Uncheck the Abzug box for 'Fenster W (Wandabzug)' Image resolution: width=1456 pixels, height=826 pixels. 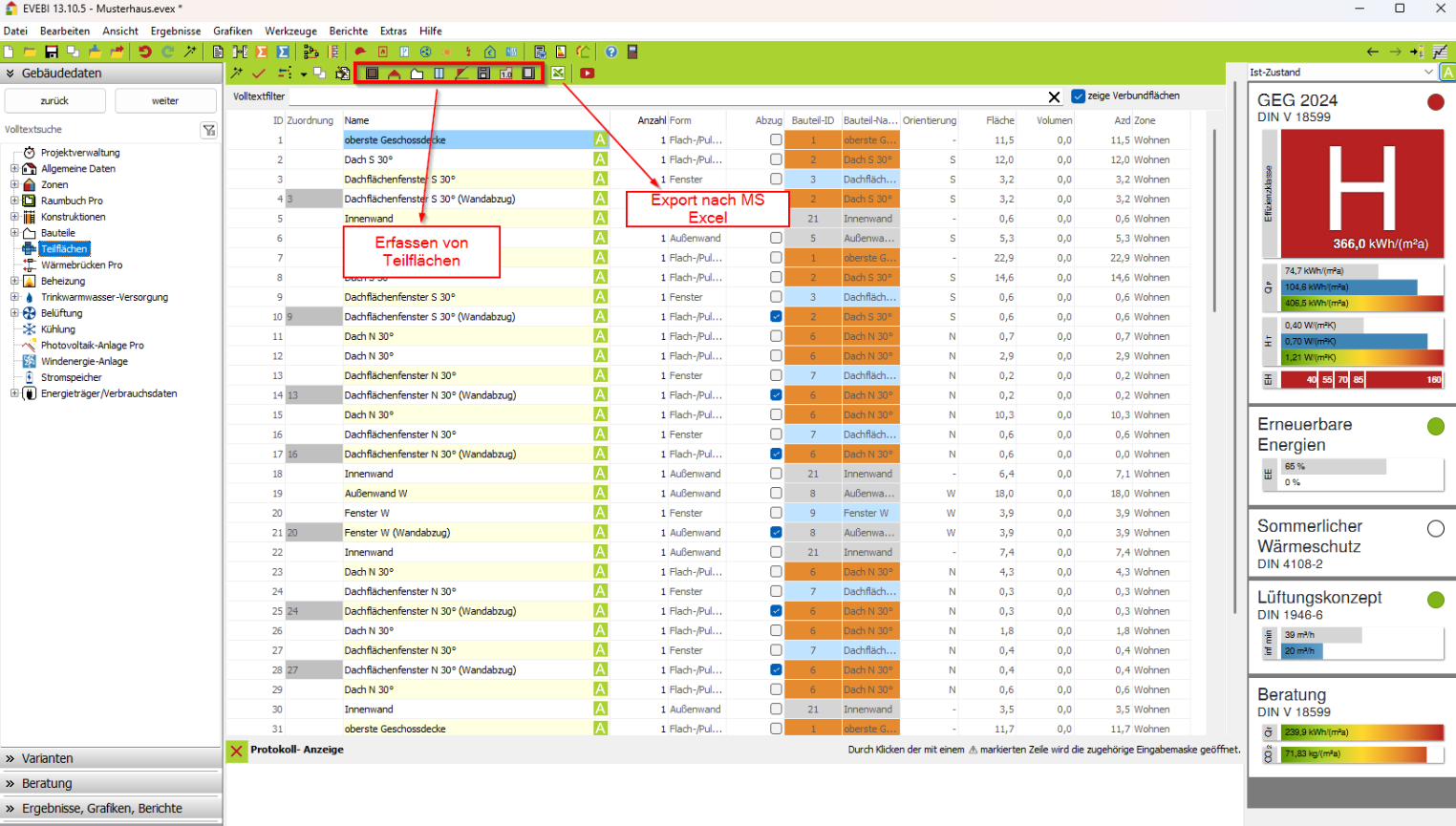coord(776,533)
